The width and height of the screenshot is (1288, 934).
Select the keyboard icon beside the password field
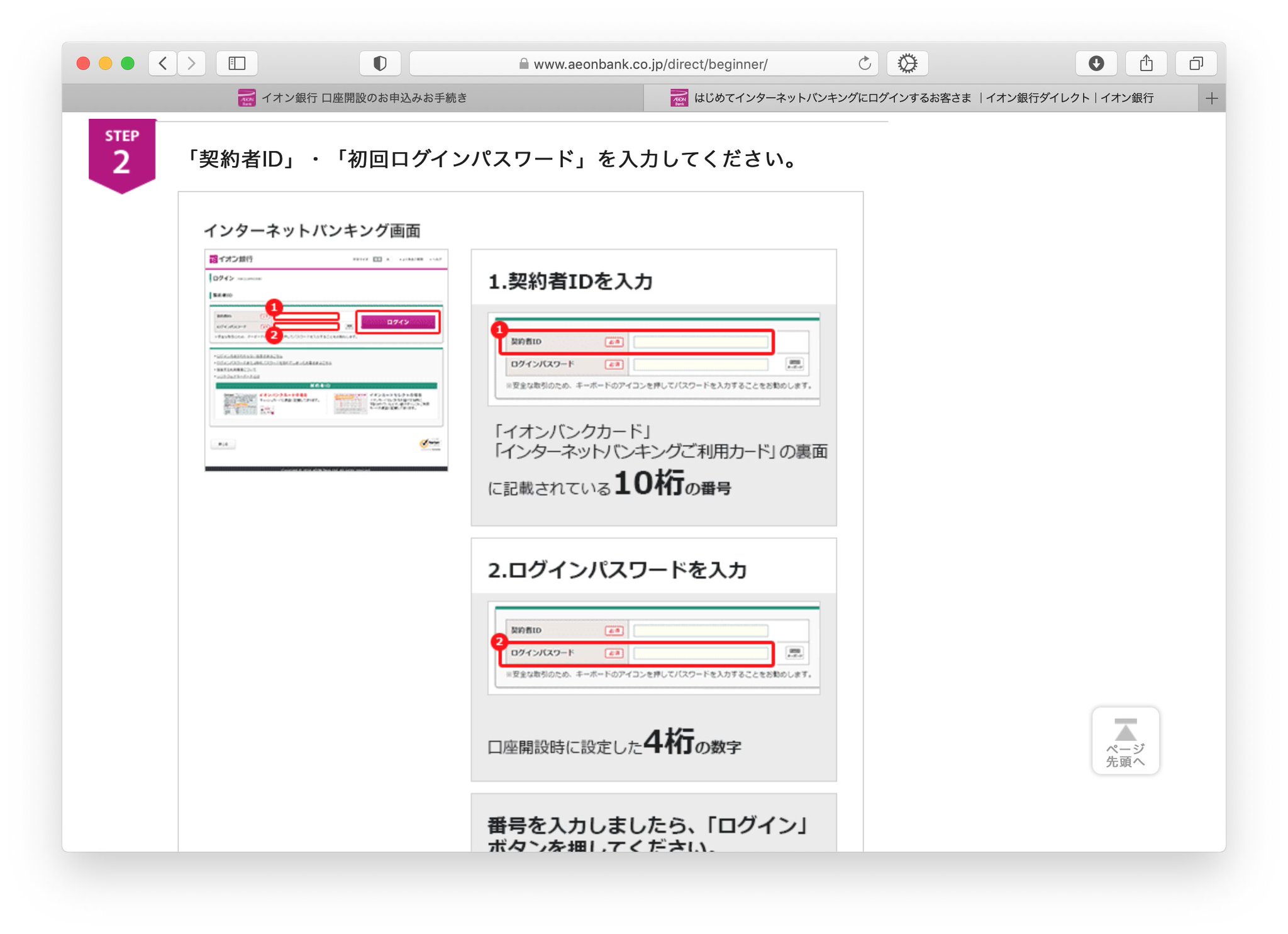tap(794, 364)
